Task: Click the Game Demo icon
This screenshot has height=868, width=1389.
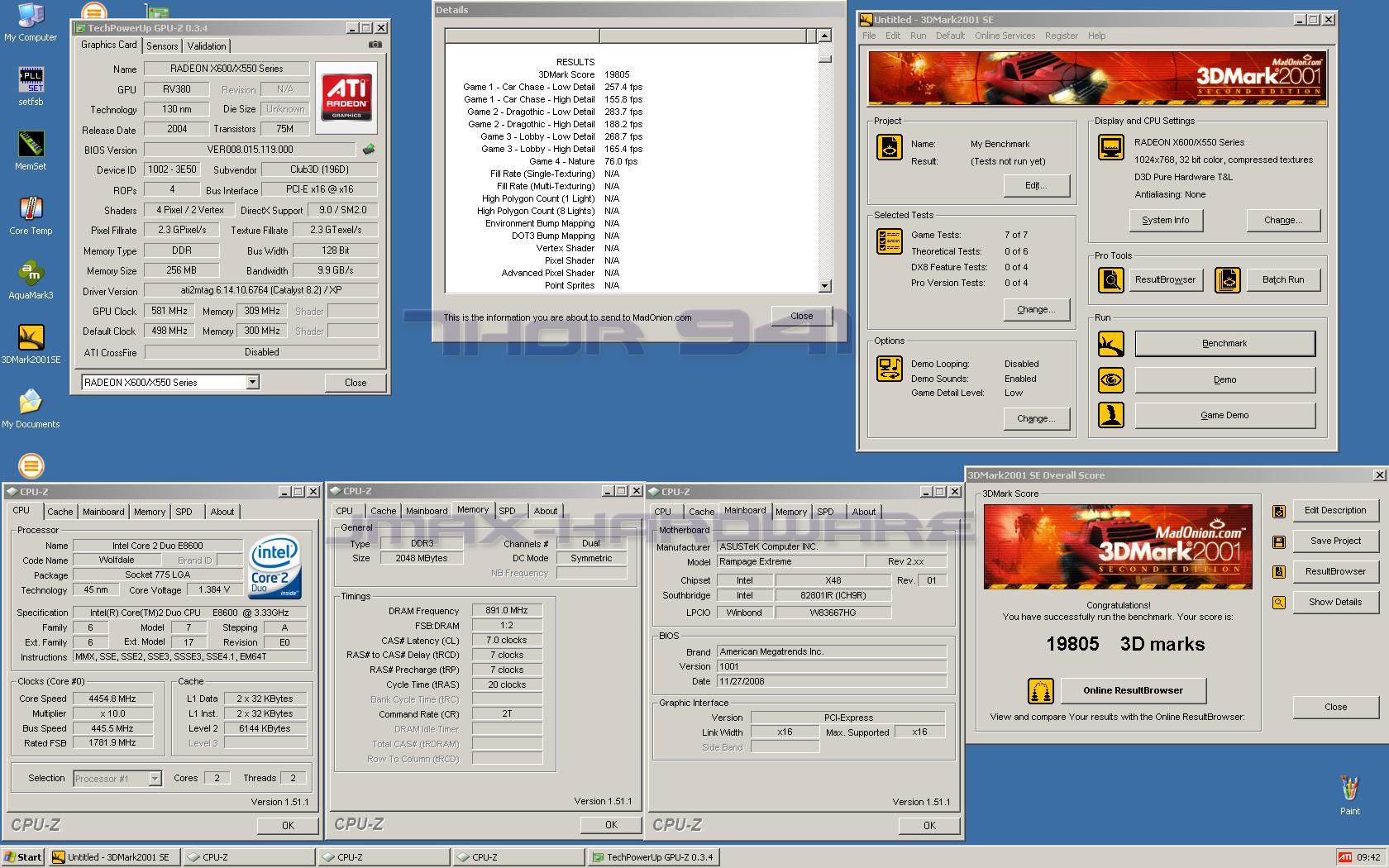Action: [x=1110, y=415]
